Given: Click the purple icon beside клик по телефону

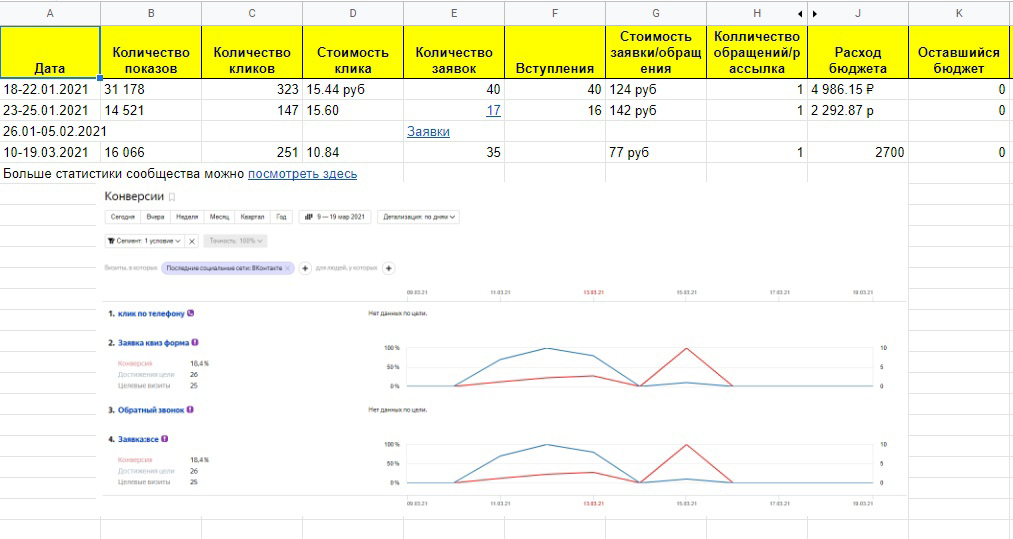Looking at the screenshot, I should [x=191, y=313].
